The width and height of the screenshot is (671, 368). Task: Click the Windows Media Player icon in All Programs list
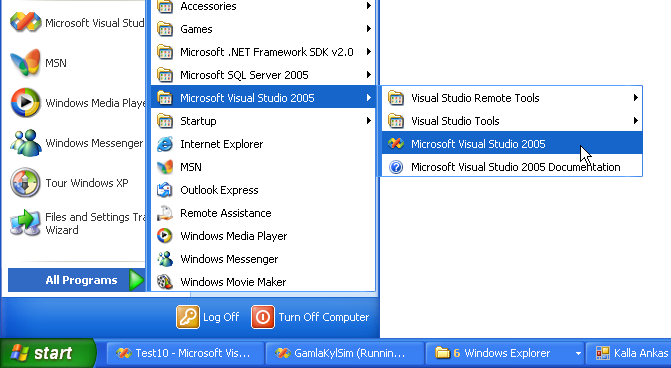tap(165, 236)
